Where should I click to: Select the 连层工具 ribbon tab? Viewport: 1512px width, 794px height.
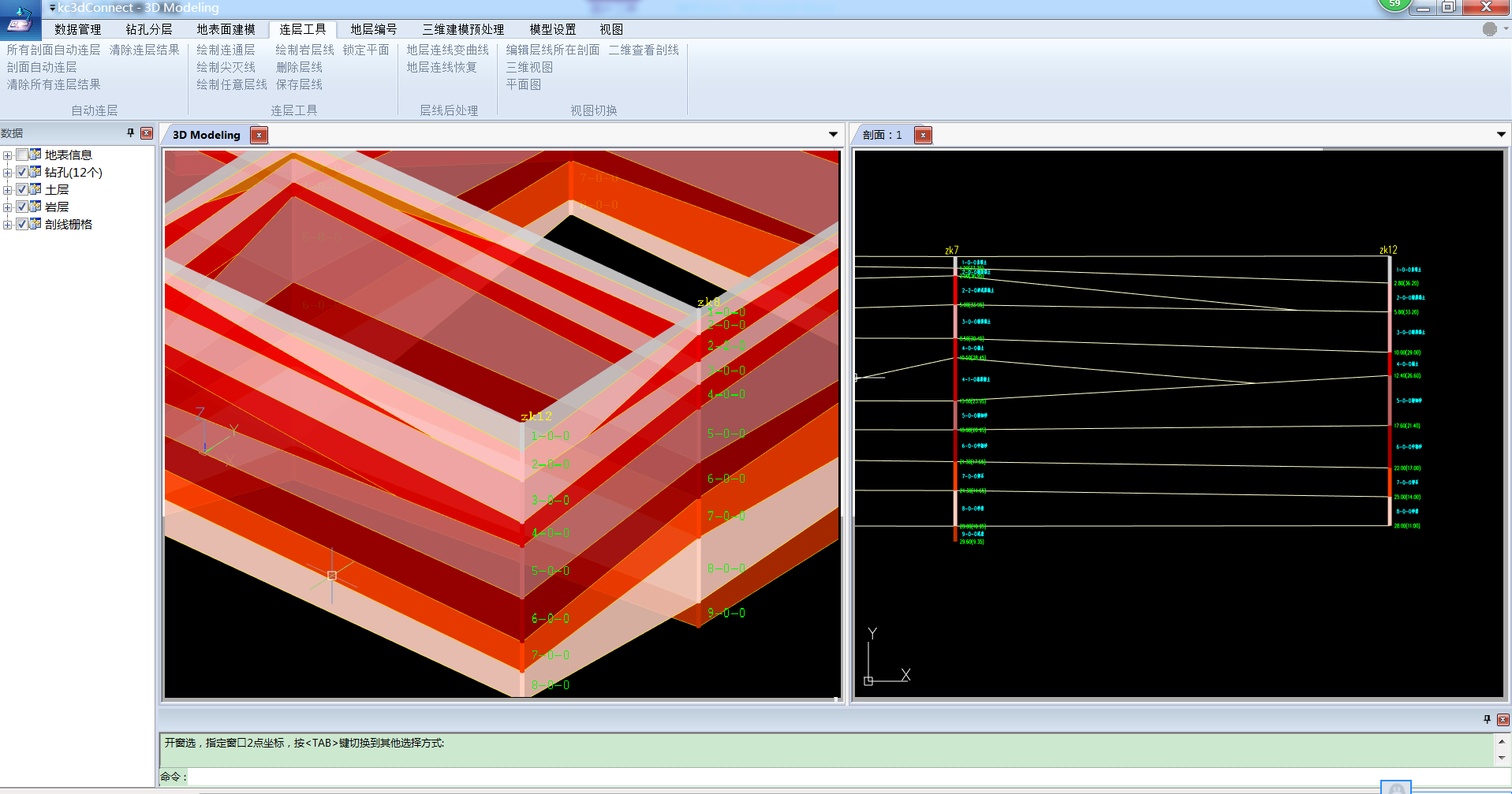(303, 29)
